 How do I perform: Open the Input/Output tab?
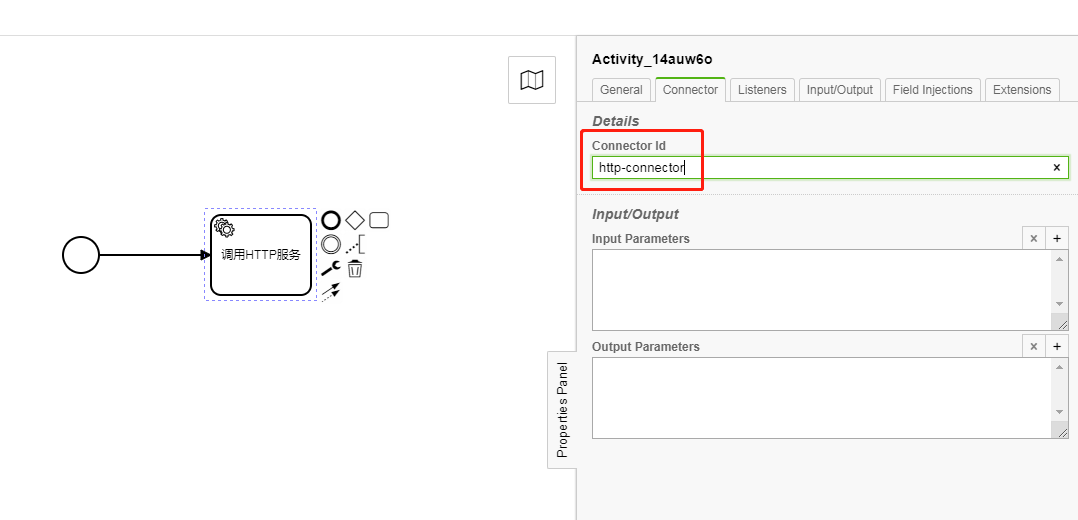(840, 89)
